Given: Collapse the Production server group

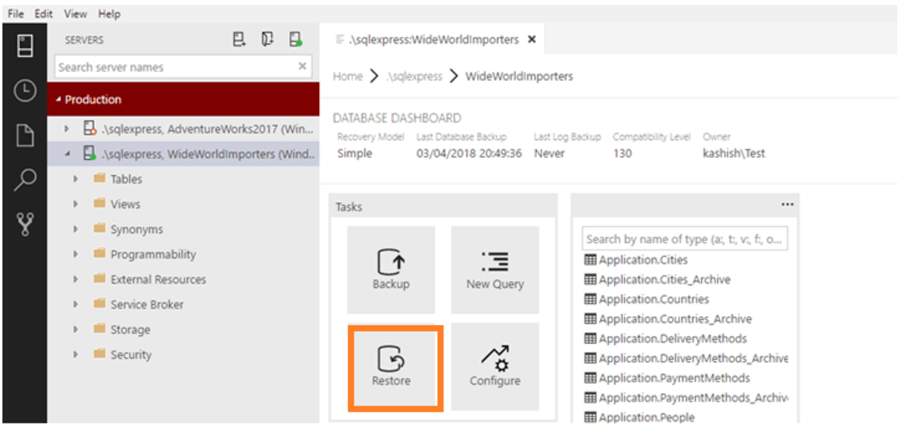Looking at the screenshot, I should pyautogui.click(x=59, y=100).
